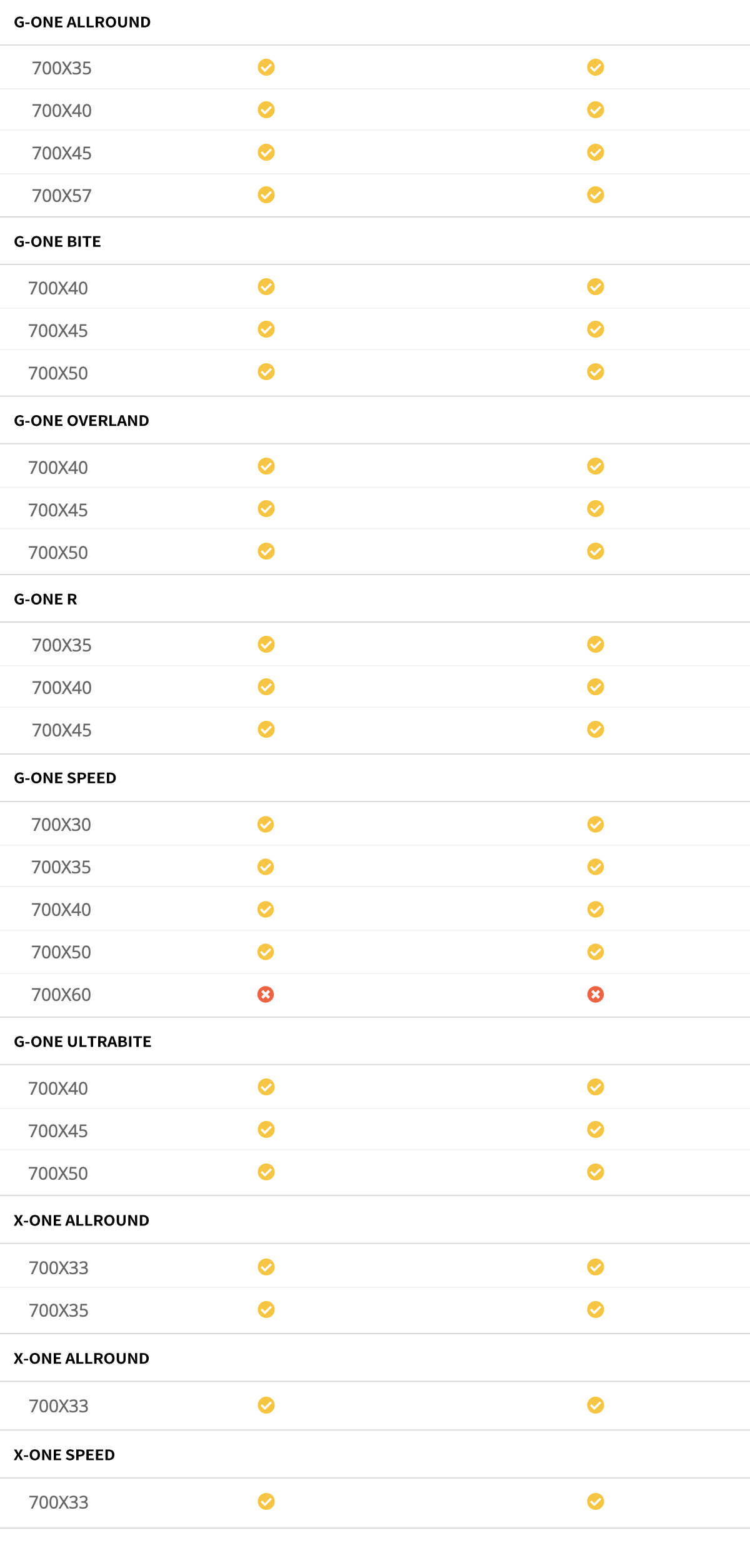Click the 700X60 size label
750x1568 pixels.
61,995
